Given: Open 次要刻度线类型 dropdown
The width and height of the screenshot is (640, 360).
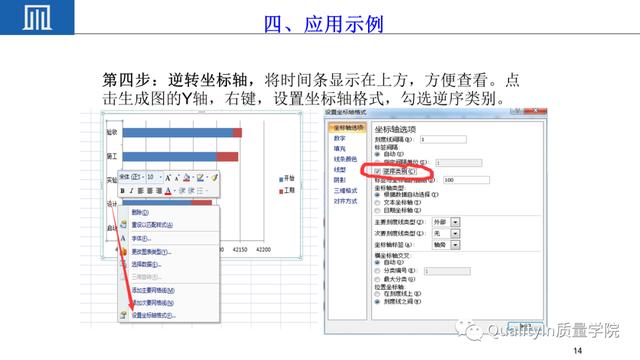Looking at the screenshot, I should click(455, 233).
